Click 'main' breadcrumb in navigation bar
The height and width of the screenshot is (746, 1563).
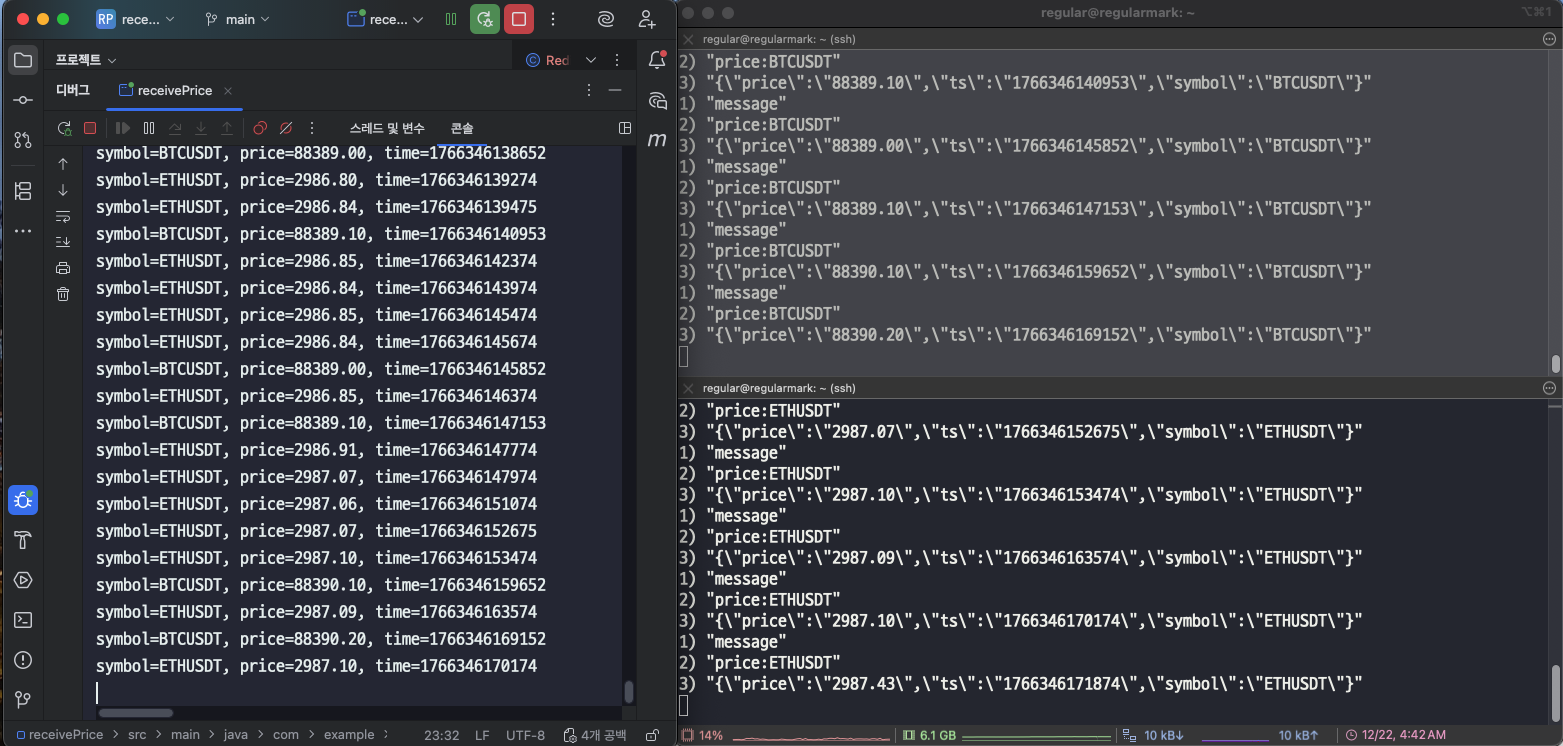click(185, 735)
